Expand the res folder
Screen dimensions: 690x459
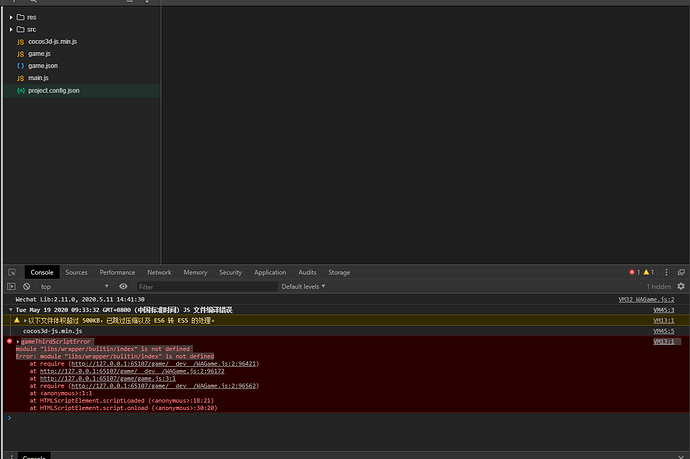pyautogui.click(x=11, y=17)
